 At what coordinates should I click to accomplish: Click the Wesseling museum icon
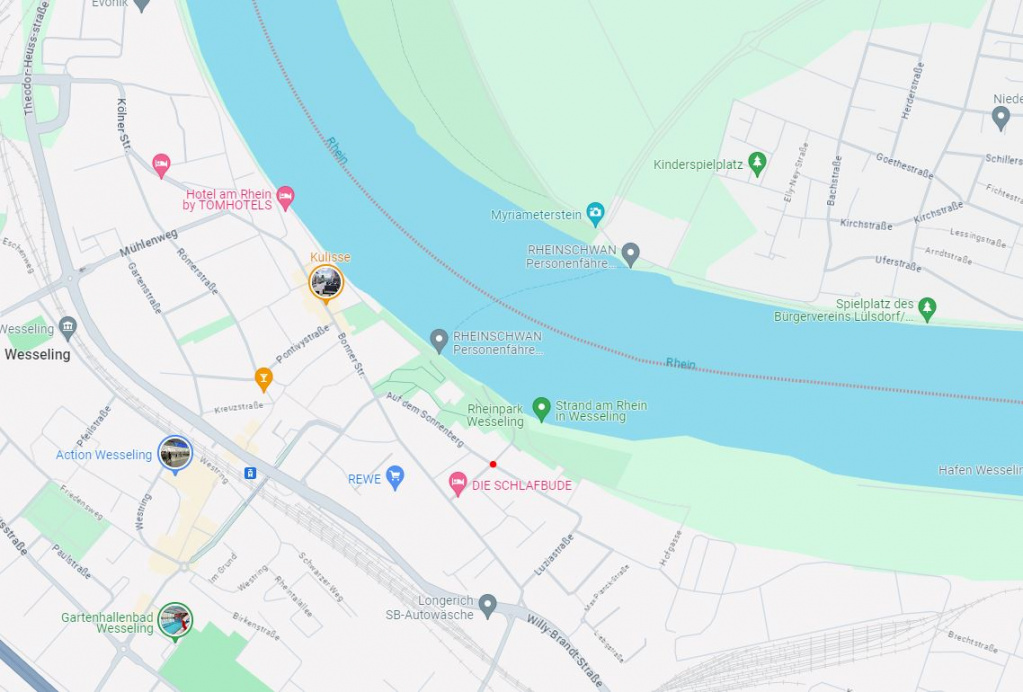point(68,327)
